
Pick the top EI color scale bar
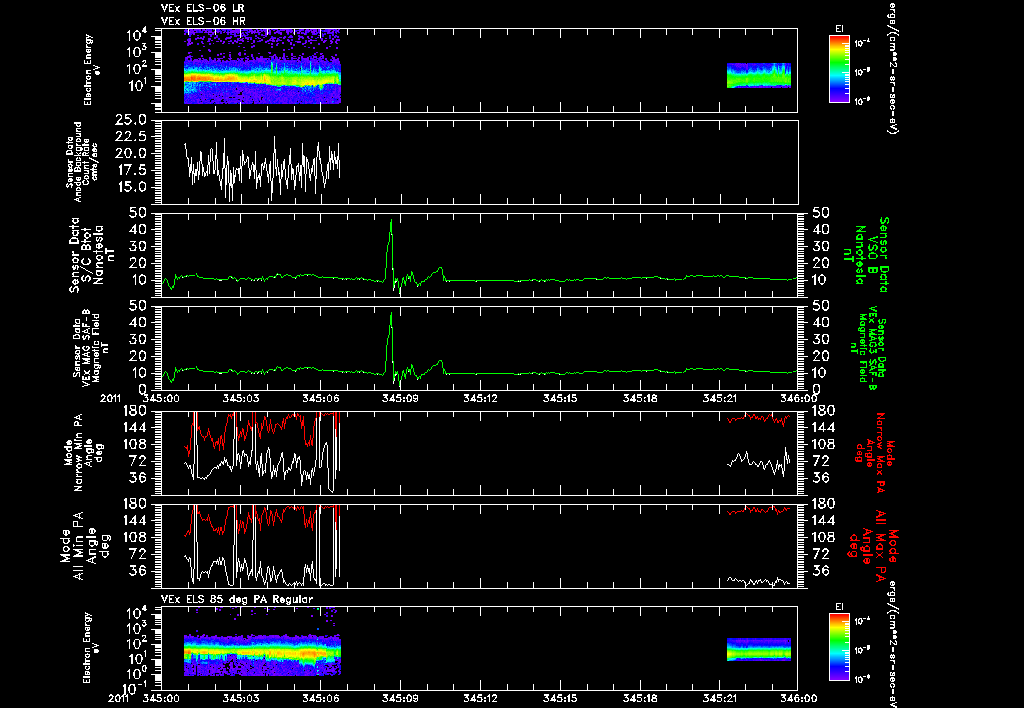[839, 69]
